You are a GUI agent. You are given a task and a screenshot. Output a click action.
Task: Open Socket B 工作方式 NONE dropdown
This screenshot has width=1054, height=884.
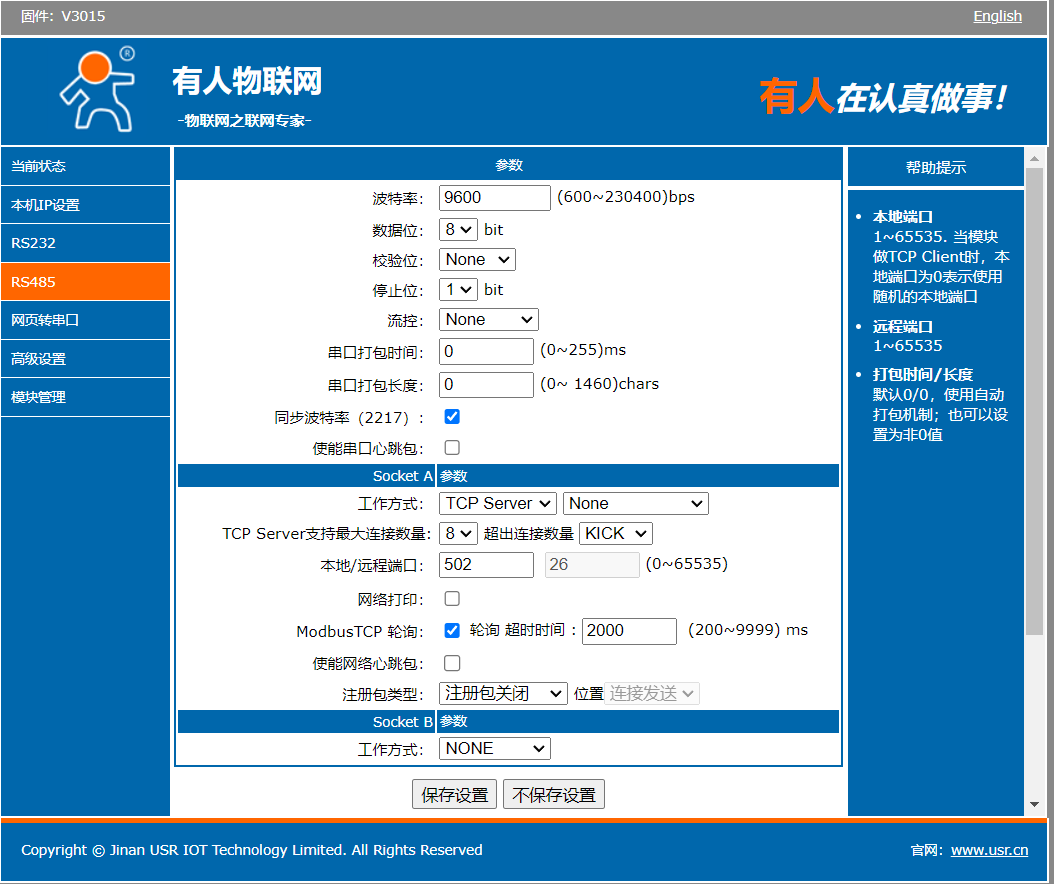pos(494,749)
